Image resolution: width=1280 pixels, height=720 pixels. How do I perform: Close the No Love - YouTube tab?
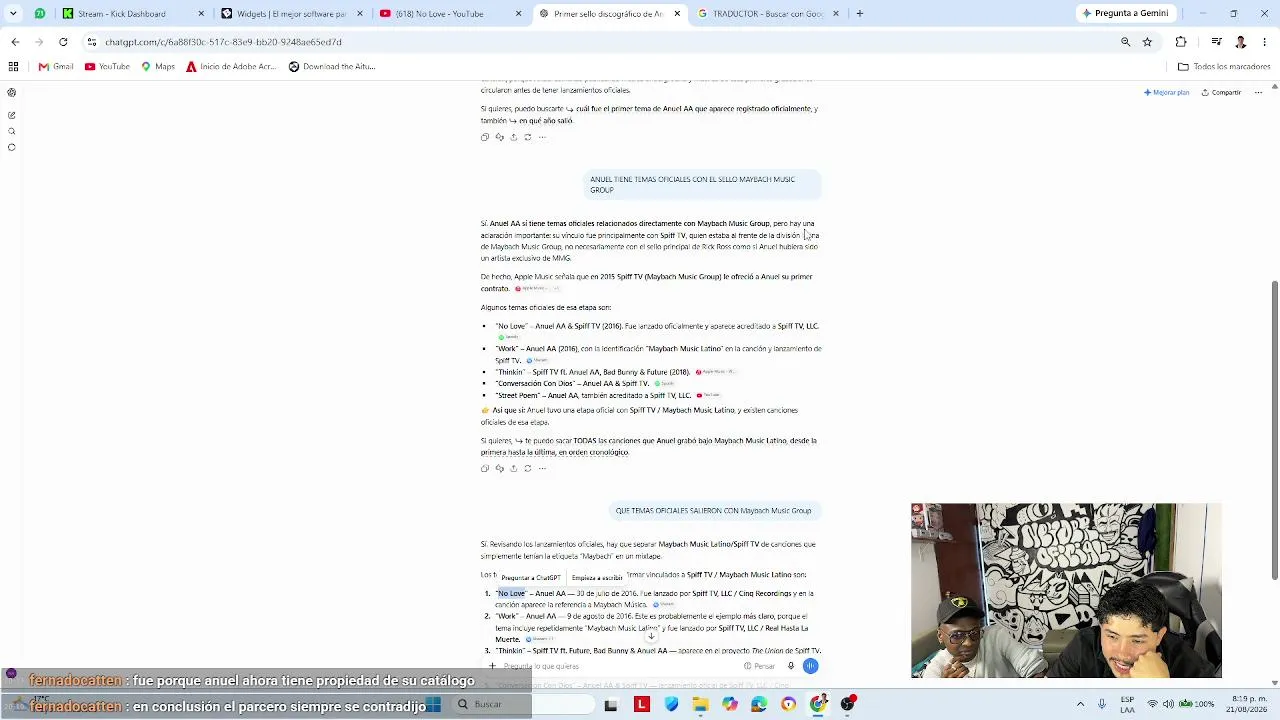click(x=518, y=14)
